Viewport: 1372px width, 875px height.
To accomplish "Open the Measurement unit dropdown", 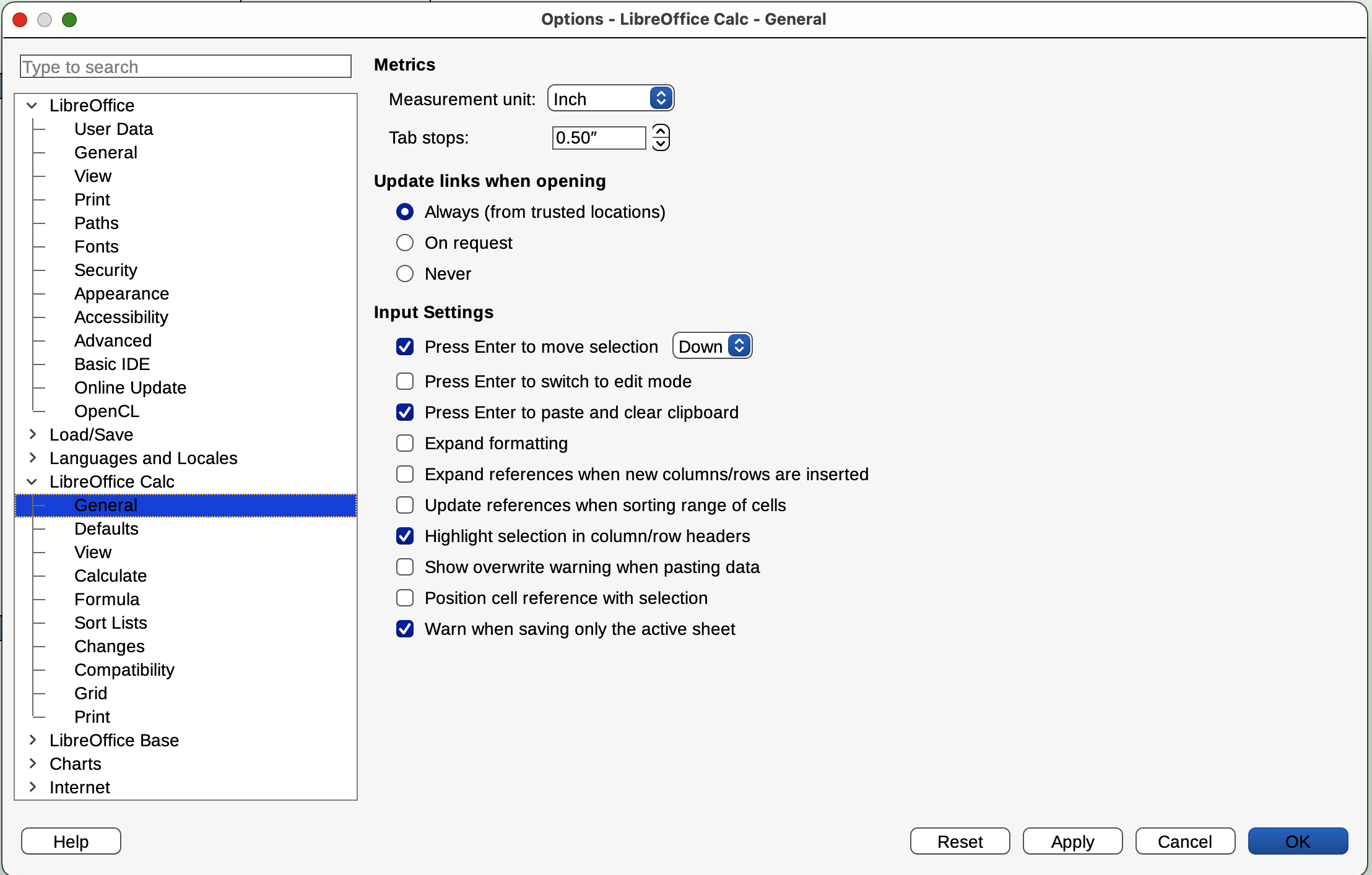I will click(x=610, y=98).
